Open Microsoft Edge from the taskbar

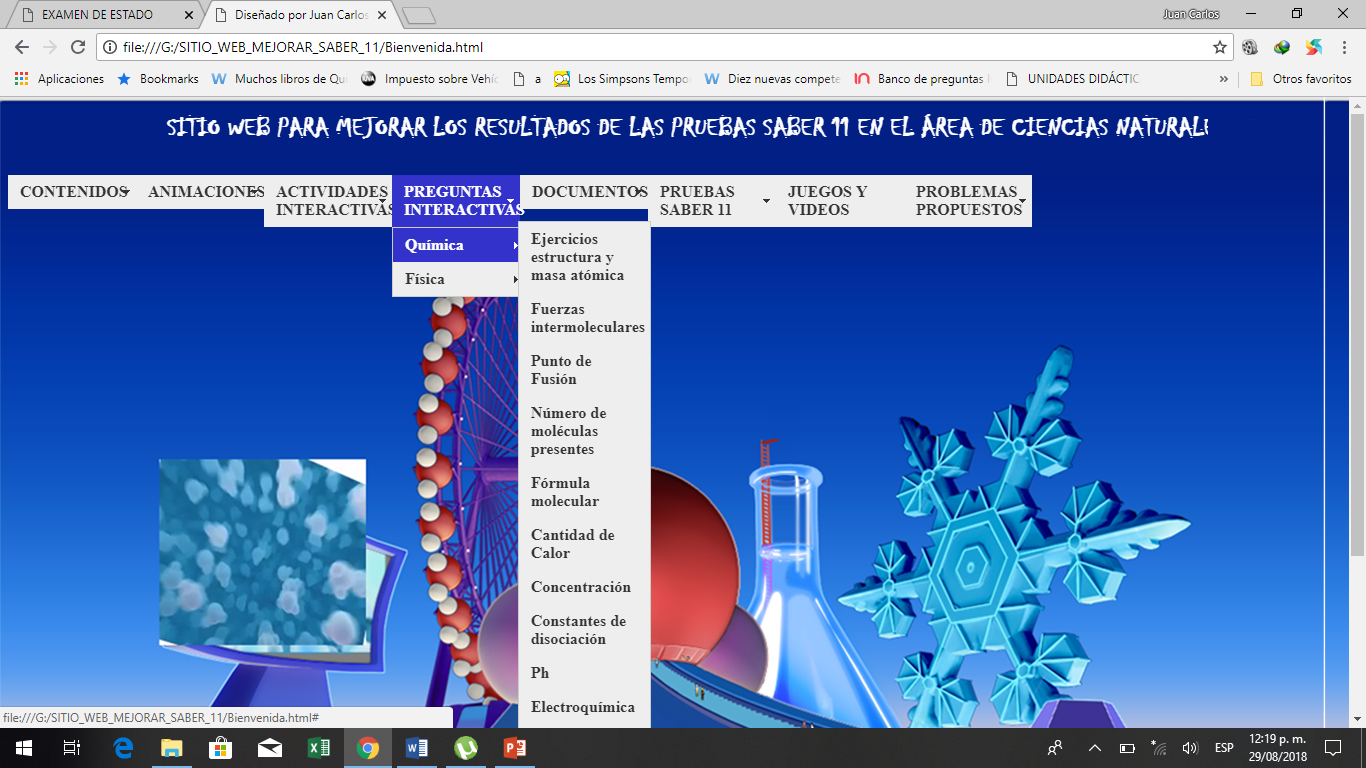coord(123,747)
